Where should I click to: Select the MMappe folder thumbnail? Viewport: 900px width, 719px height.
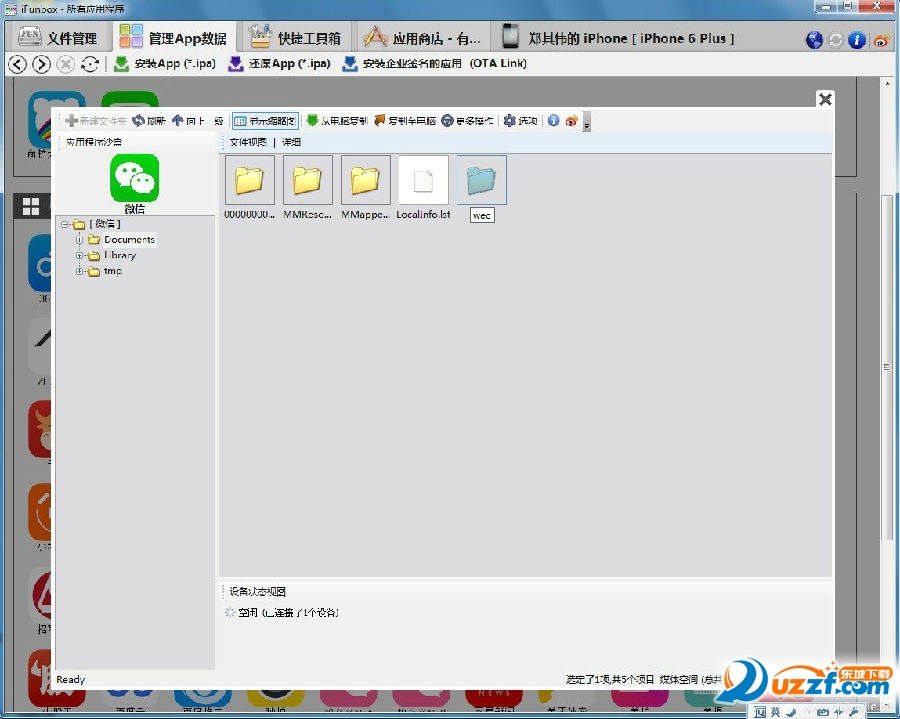[x=365, y=180]
